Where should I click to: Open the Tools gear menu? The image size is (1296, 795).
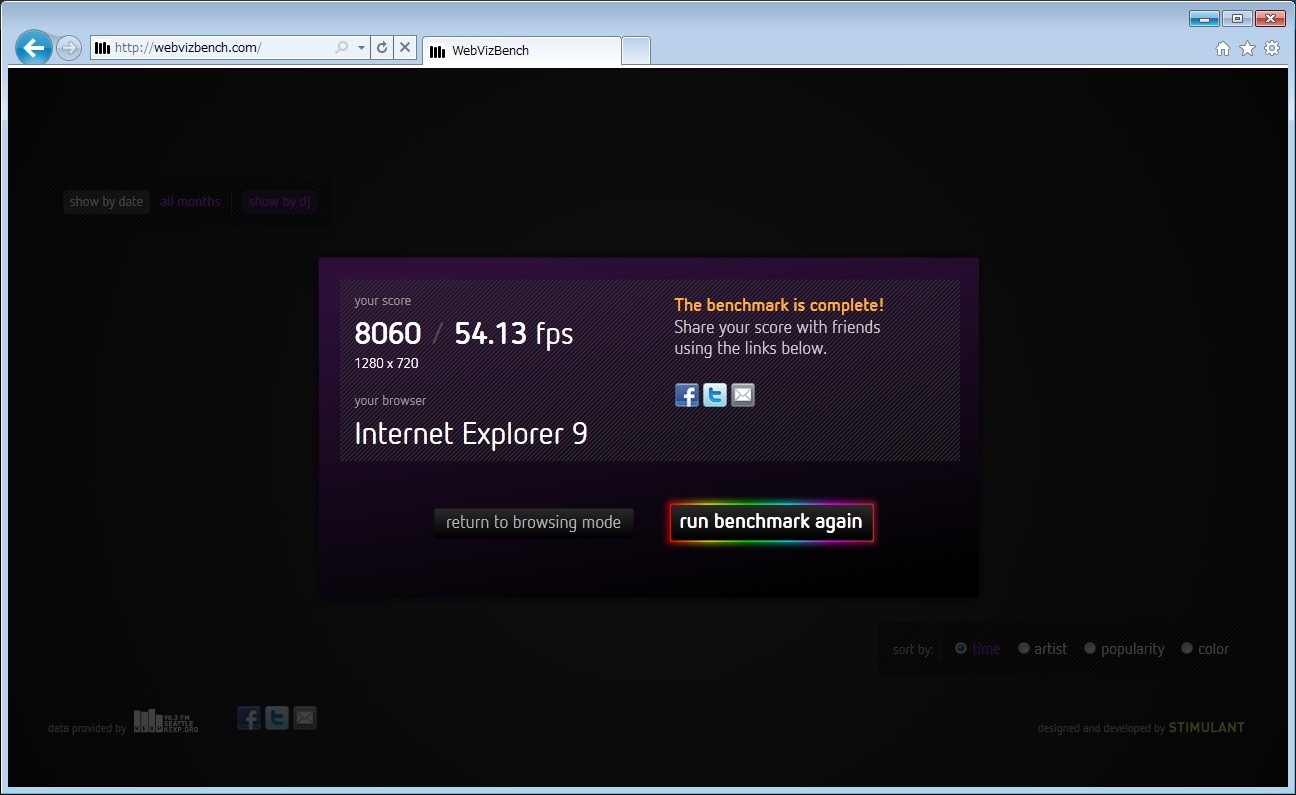coord(1272,48)
